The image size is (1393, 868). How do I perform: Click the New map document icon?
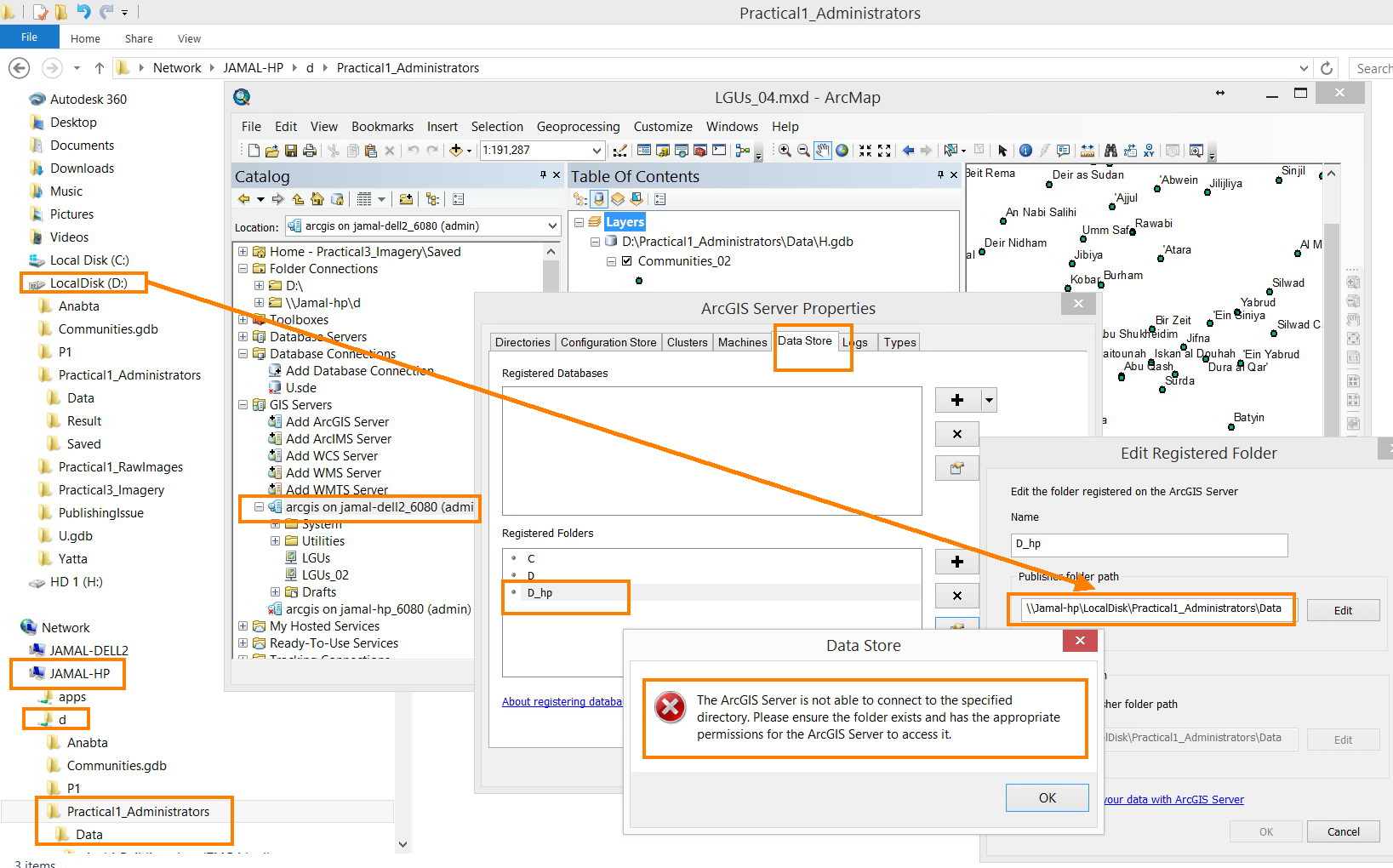tap(254, 151)
